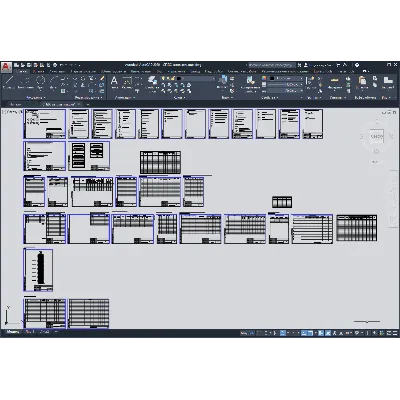This screenshot has height=400, width=400.
Task: Click the search help input field
Action: click(271, 65)
